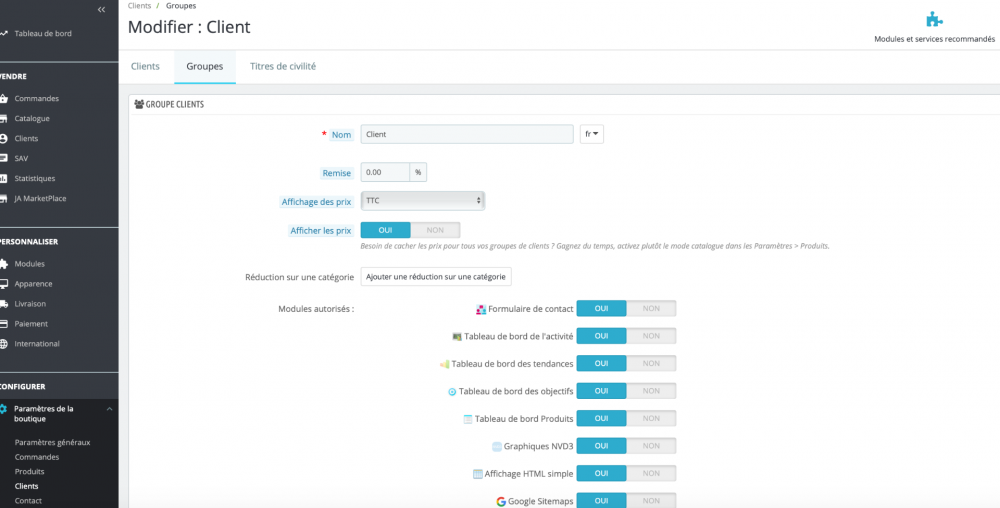Open the fr language dropdown
The height and width of the screenshot is (508, 1000).
592,134
